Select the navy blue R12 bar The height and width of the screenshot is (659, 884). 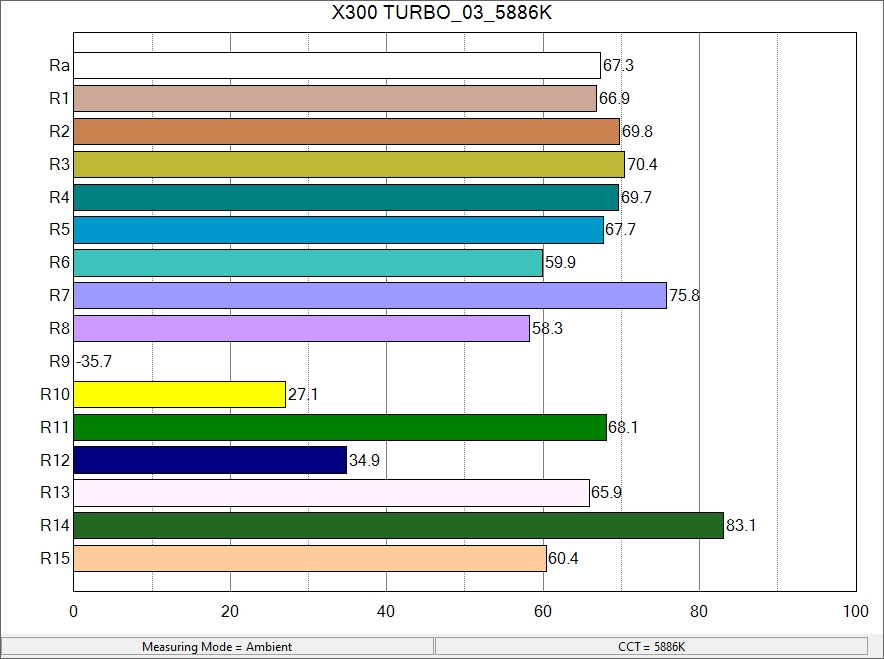(210, 460)
